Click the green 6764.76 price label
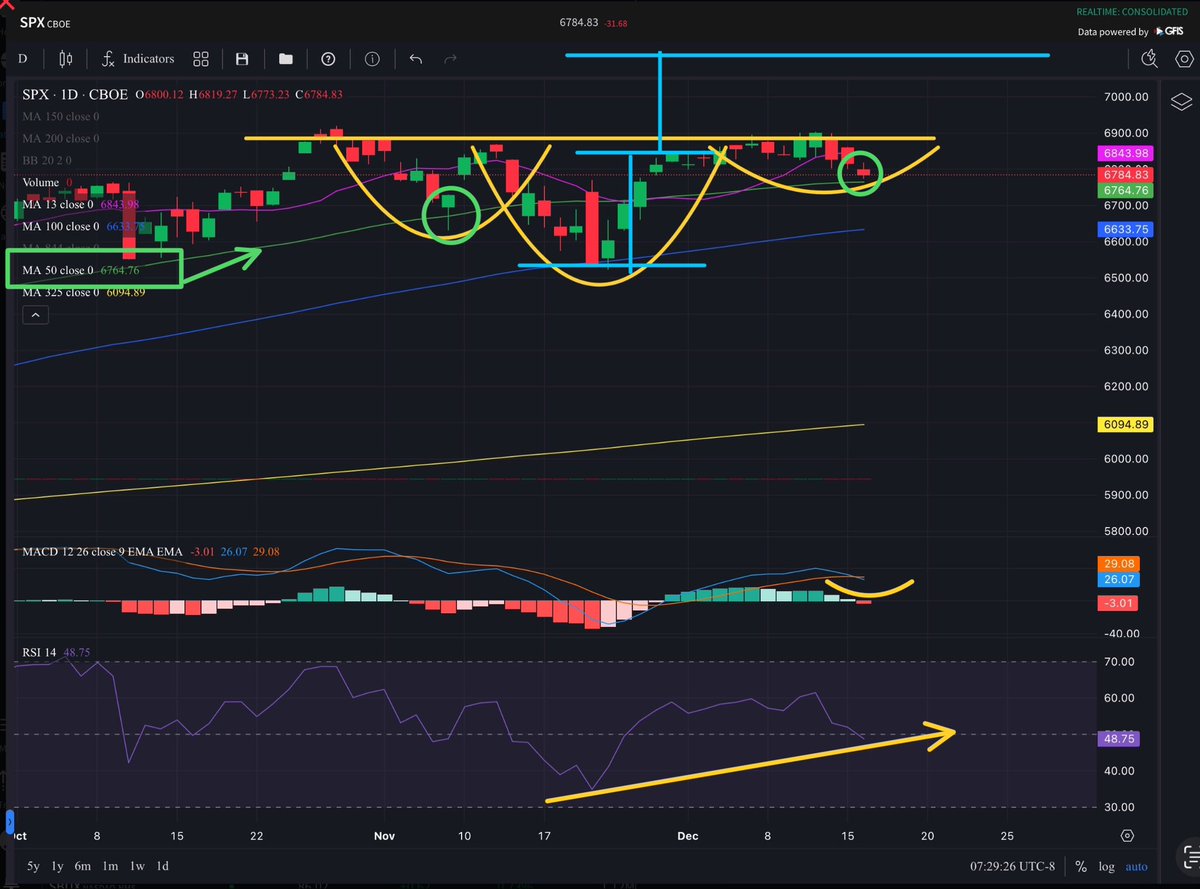This screenshot has width=1200, height=889. [x=1125, y=190]
